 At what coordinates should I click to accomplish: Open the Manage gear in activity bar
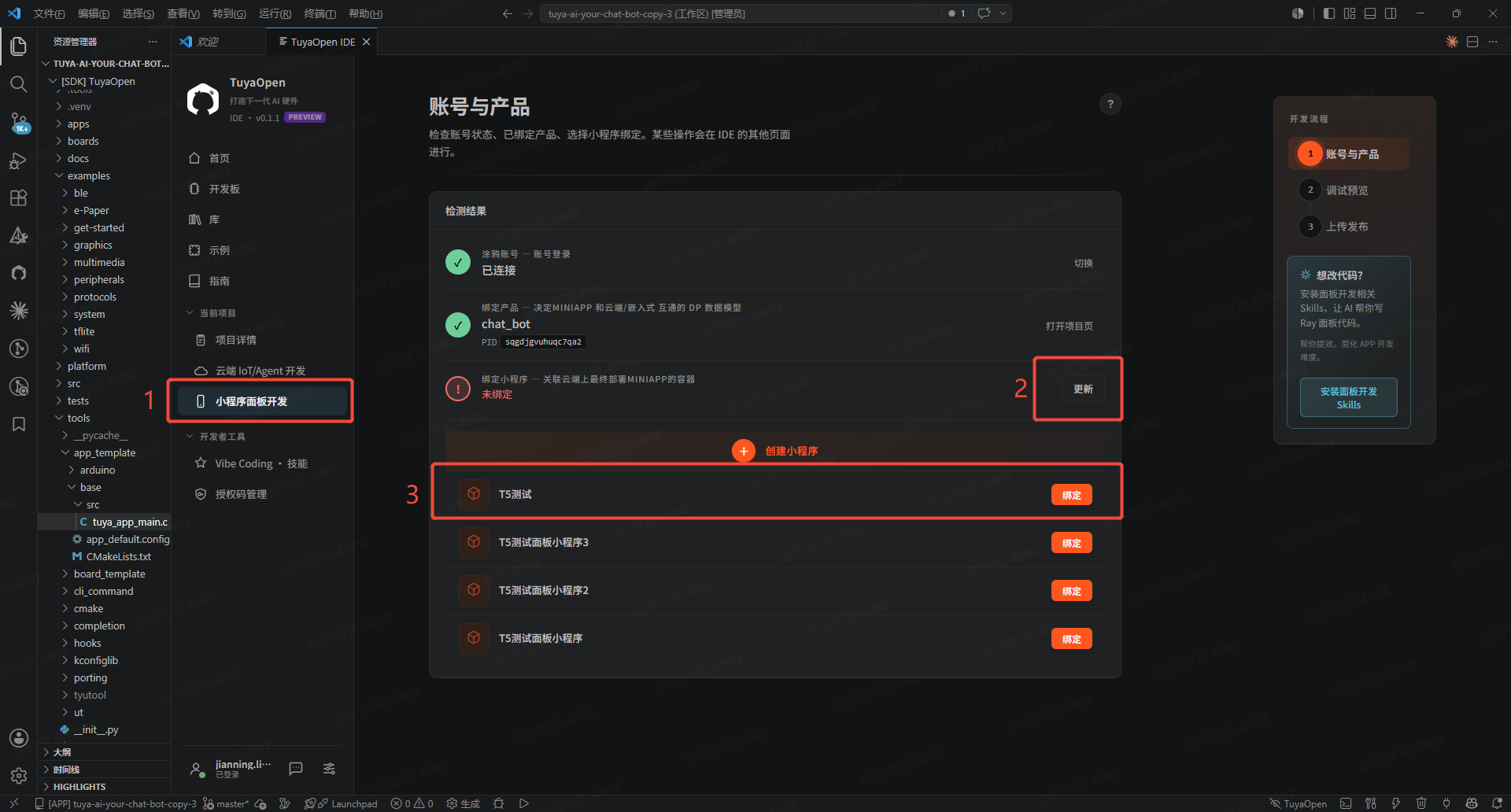(19, 776)
